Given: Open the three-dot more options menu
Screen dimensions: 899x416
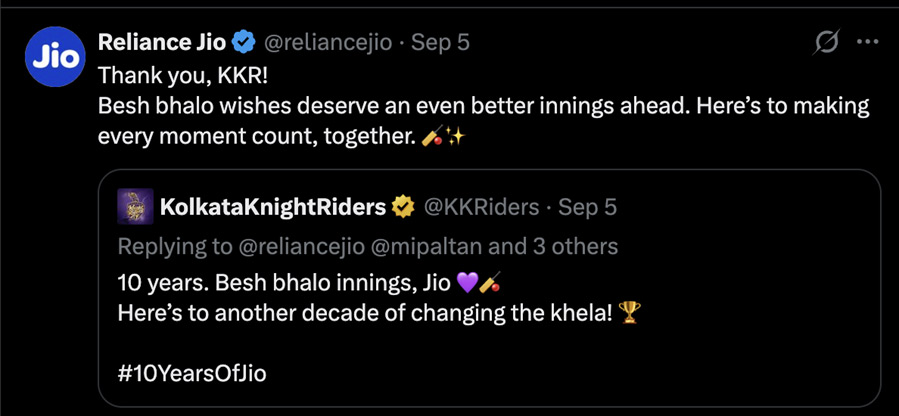Looking at the screenshot, I should click(x=867, y=42).
